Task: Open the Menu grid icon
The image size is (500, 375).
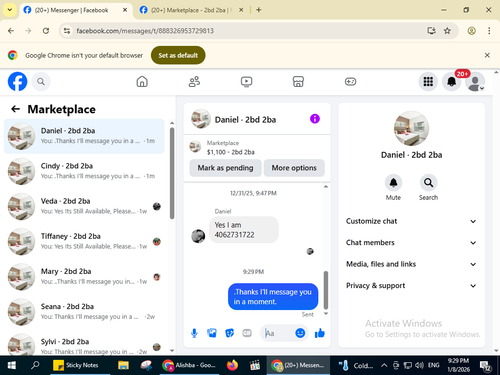Action: (x=428, y=81)
